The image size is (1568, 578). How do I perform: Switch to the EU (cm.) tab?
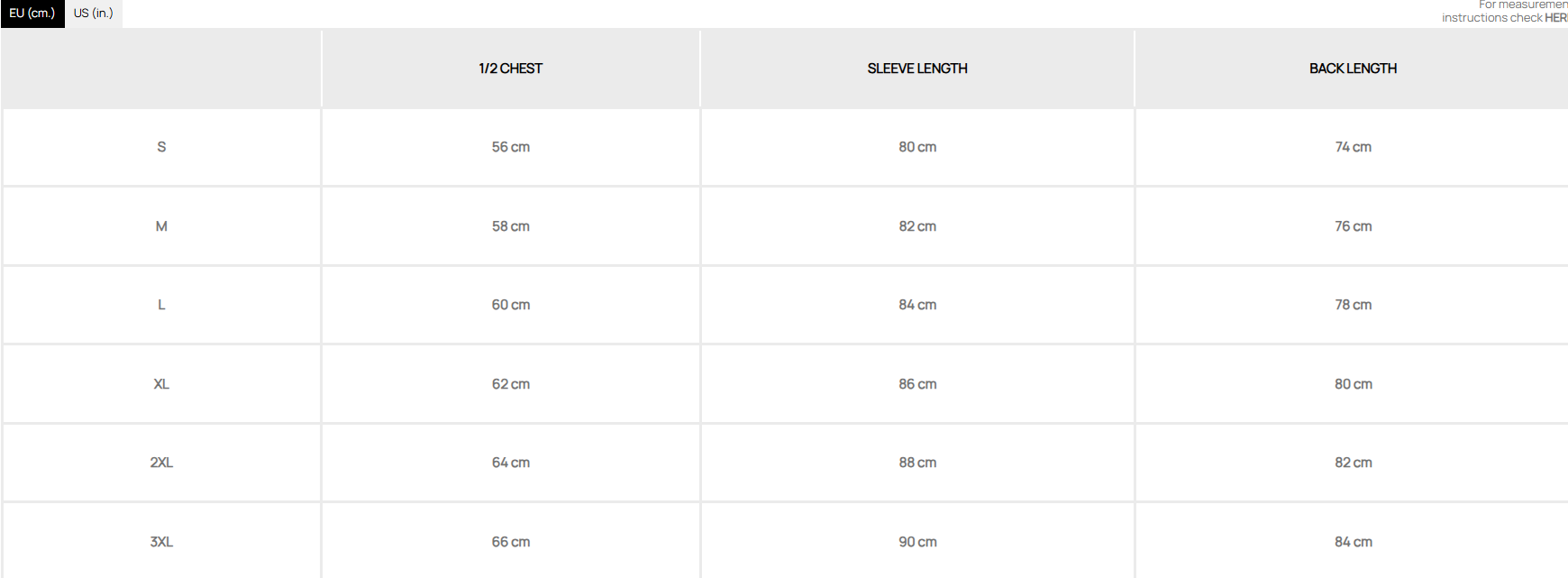pyautogui.click(x=32, y=14)
